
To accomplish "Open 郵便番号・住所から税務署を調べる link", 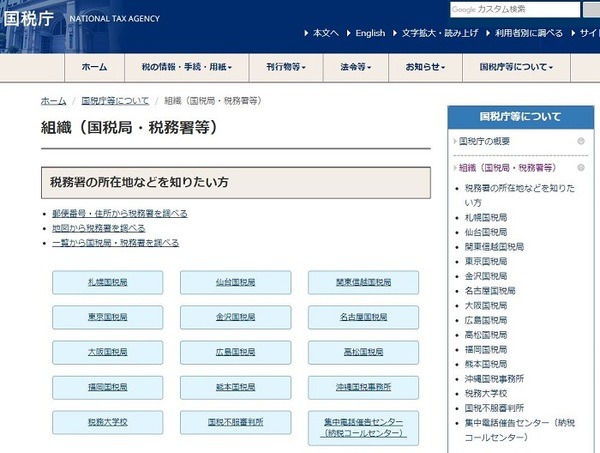I will (120, 213).
